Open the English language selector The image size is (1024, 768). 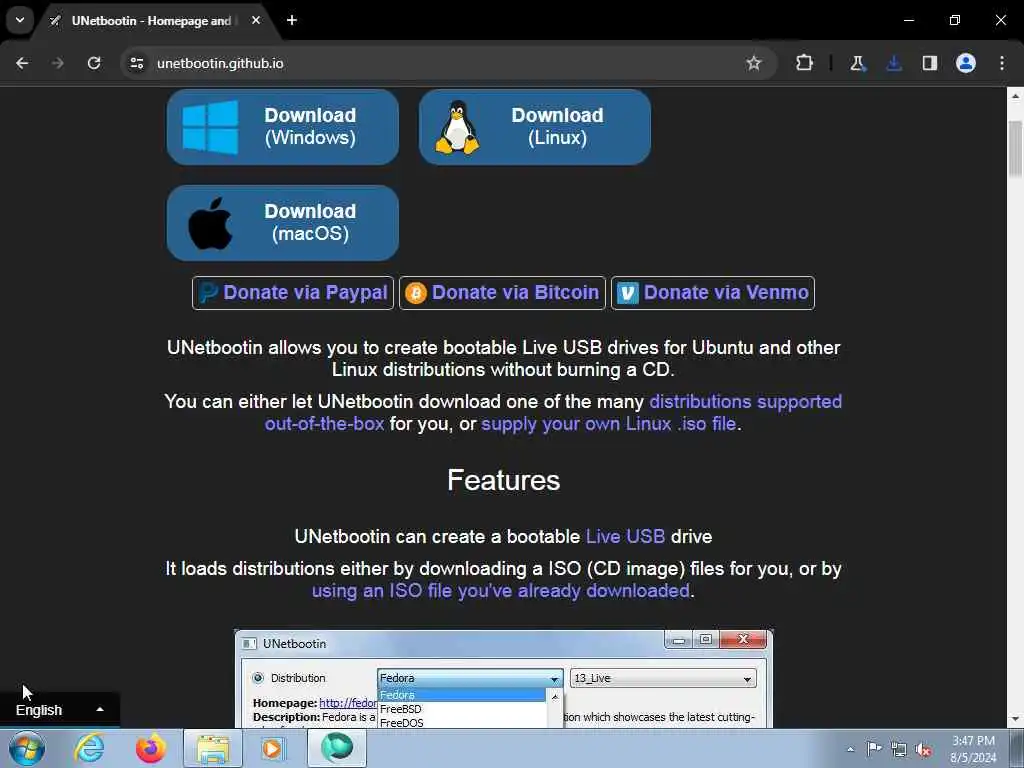59,710
